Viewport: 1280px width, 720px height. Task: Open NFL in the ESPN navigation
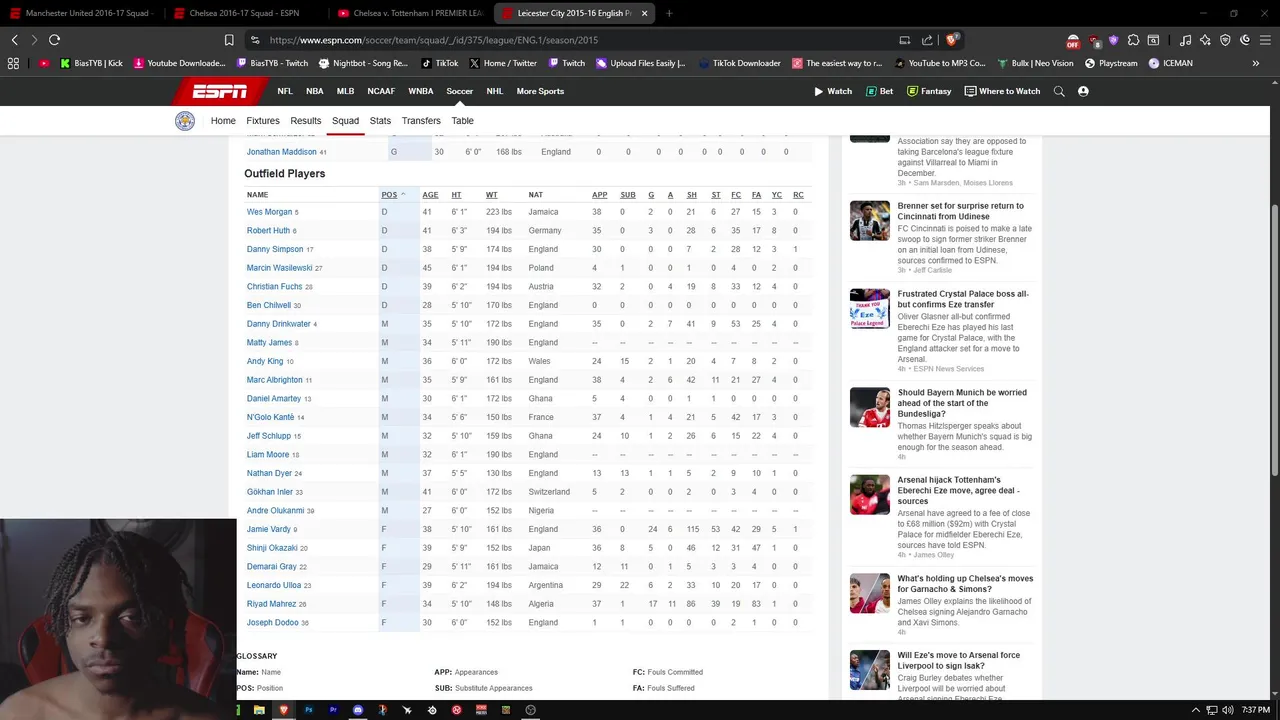(x=285, y=91)
